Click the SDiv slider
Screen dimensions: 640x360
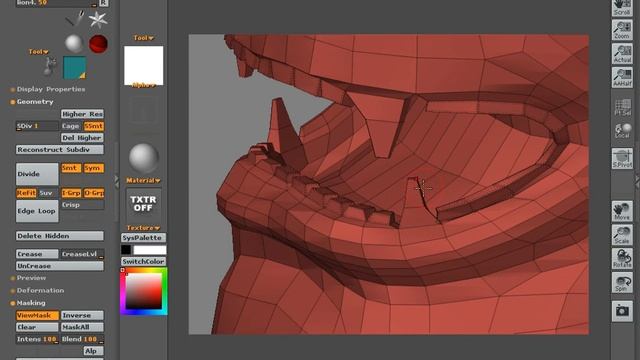pos(37,126)
